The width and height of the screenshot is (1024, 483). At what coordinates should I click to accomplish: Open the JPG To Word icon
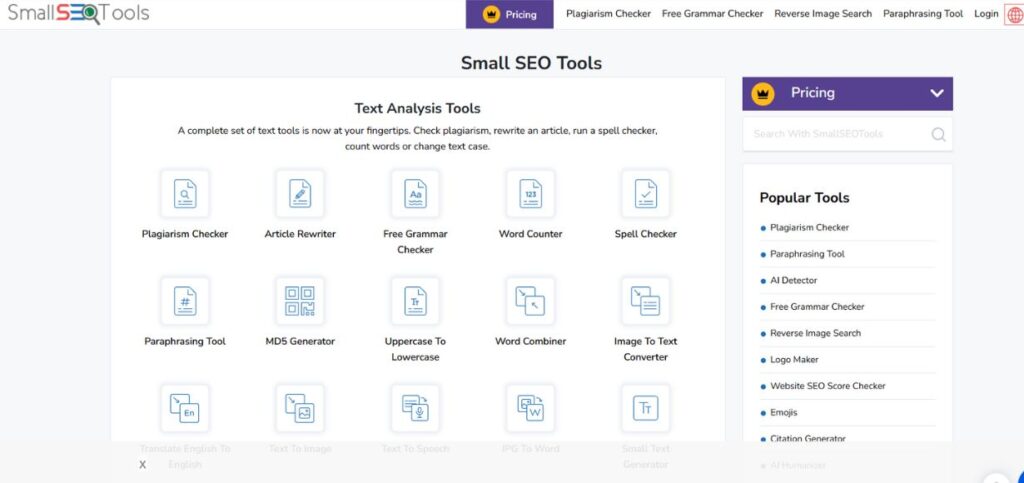[x=530, y=409]
